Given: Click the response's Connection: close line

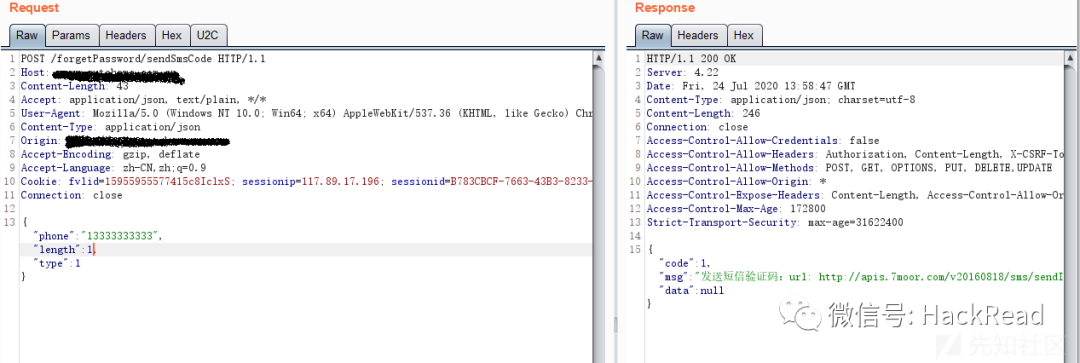Looking at the screenshot, I should tap(697, 127).
